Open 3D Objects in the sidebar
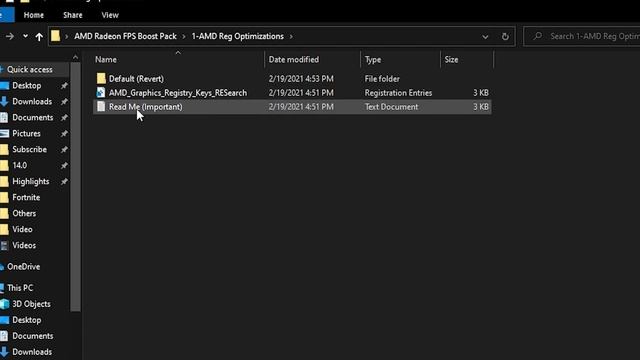Screen dimensions: 640x360 (x=31, y=304)
